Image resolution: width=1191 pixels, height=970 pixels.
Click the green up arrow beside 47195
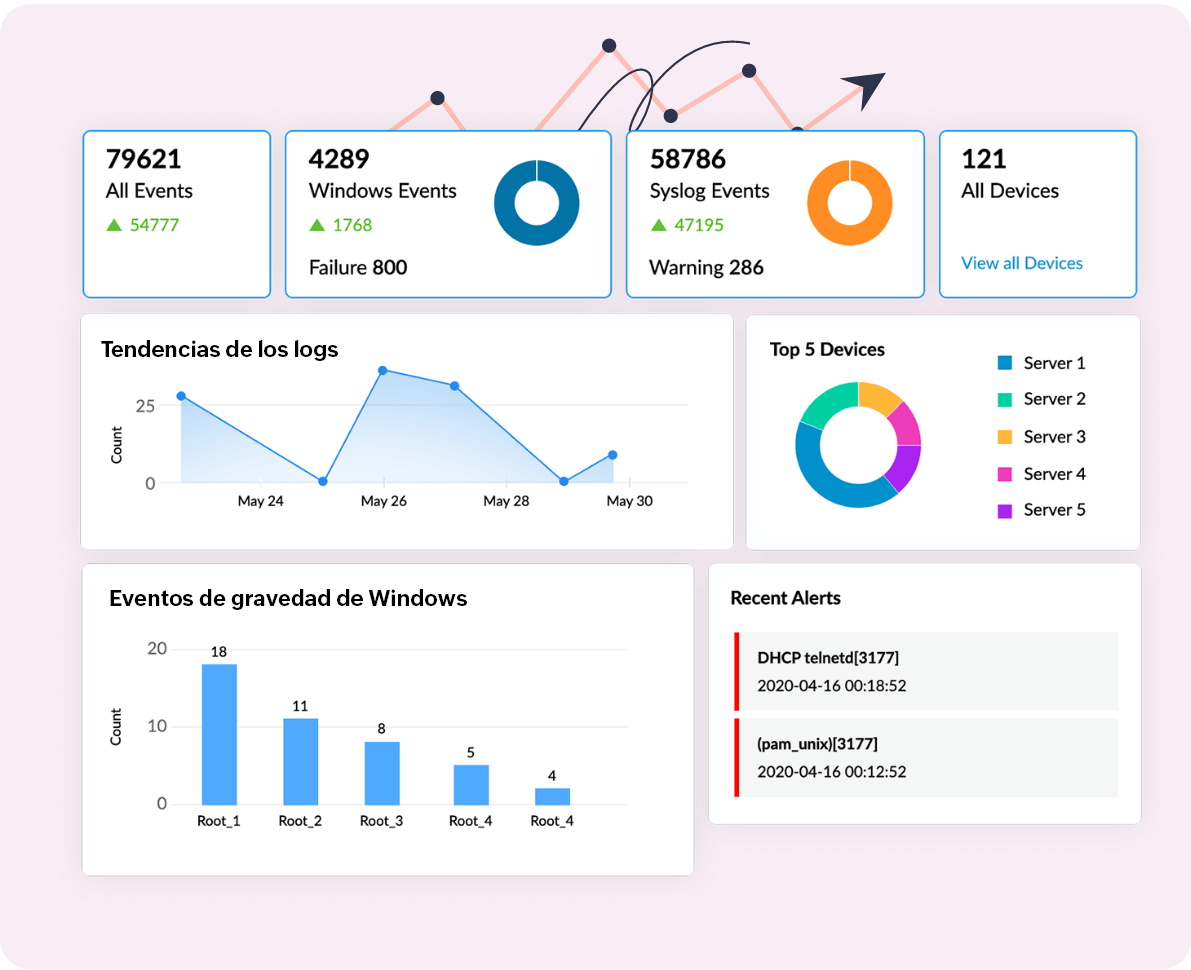tap(659, 225)
